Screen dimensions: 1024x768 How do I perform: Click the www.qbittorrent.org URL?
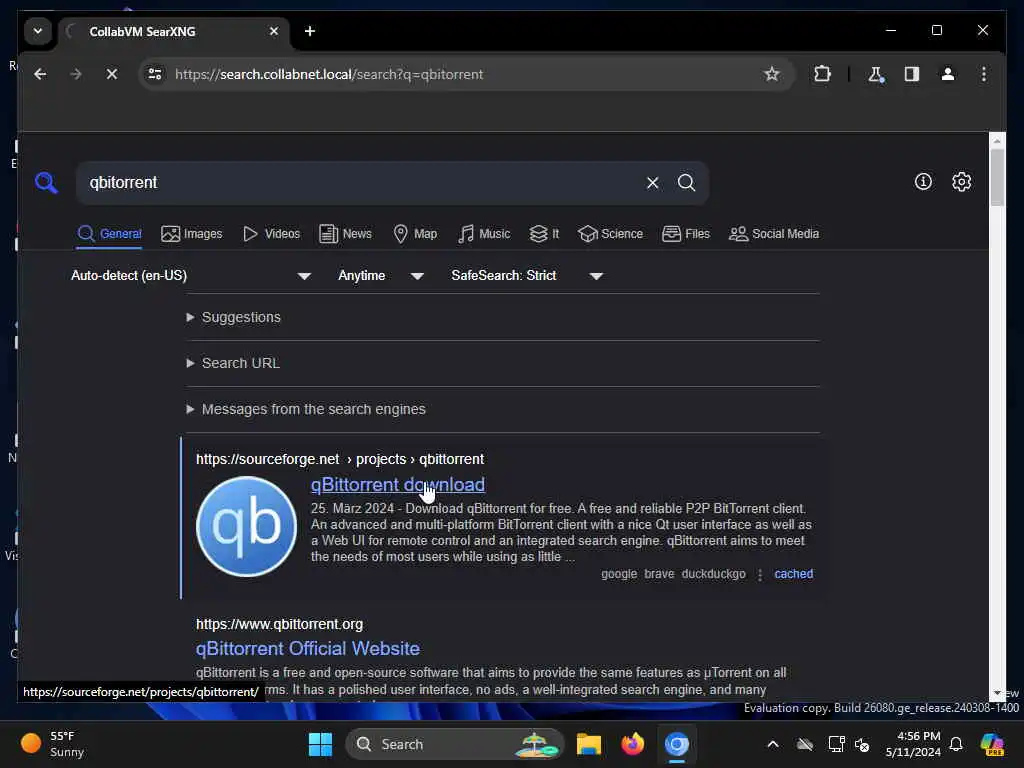(280, 624)
